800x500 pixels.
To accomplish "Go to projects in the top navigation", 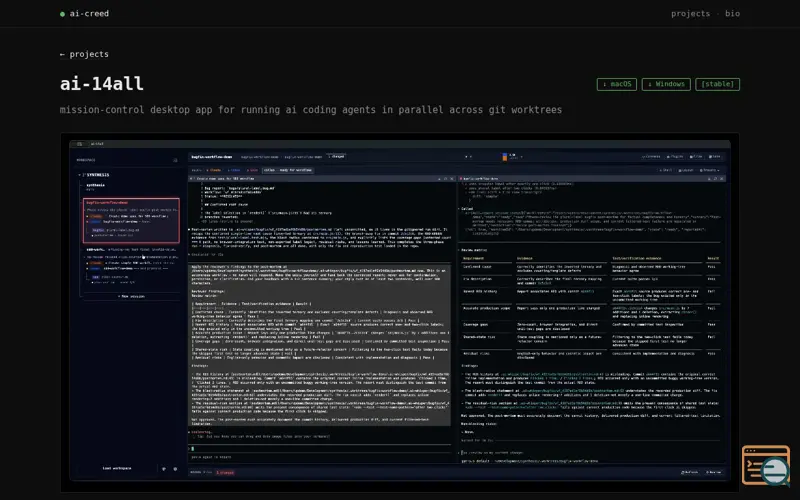I will coord(690,14).
